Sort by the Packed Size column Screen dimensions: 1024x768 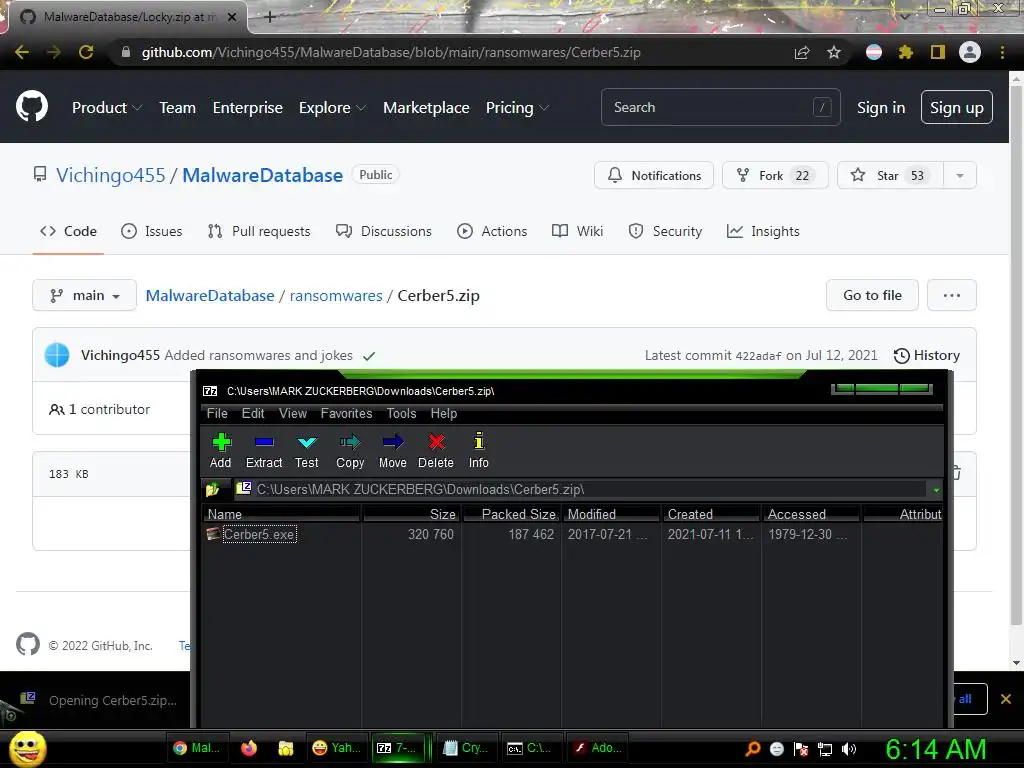[511, 514]
